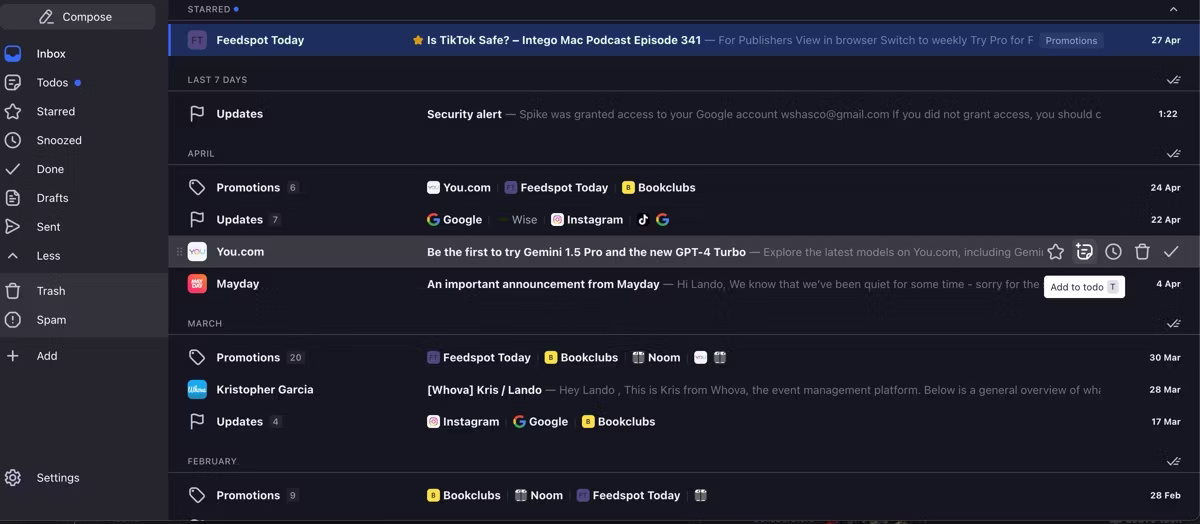Click Add in the sidebar

(x=47, y=356)
